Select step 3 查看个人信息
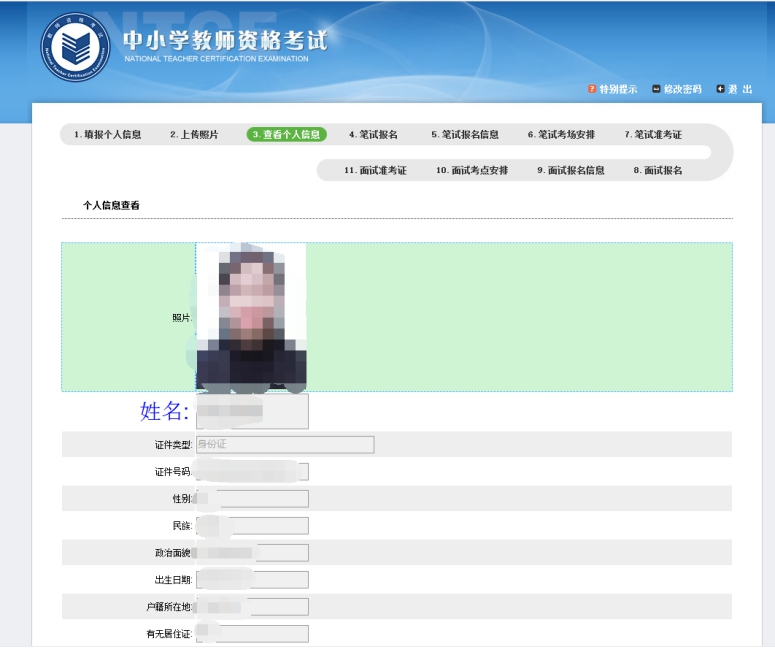The image size is (775, 652). 287,134
